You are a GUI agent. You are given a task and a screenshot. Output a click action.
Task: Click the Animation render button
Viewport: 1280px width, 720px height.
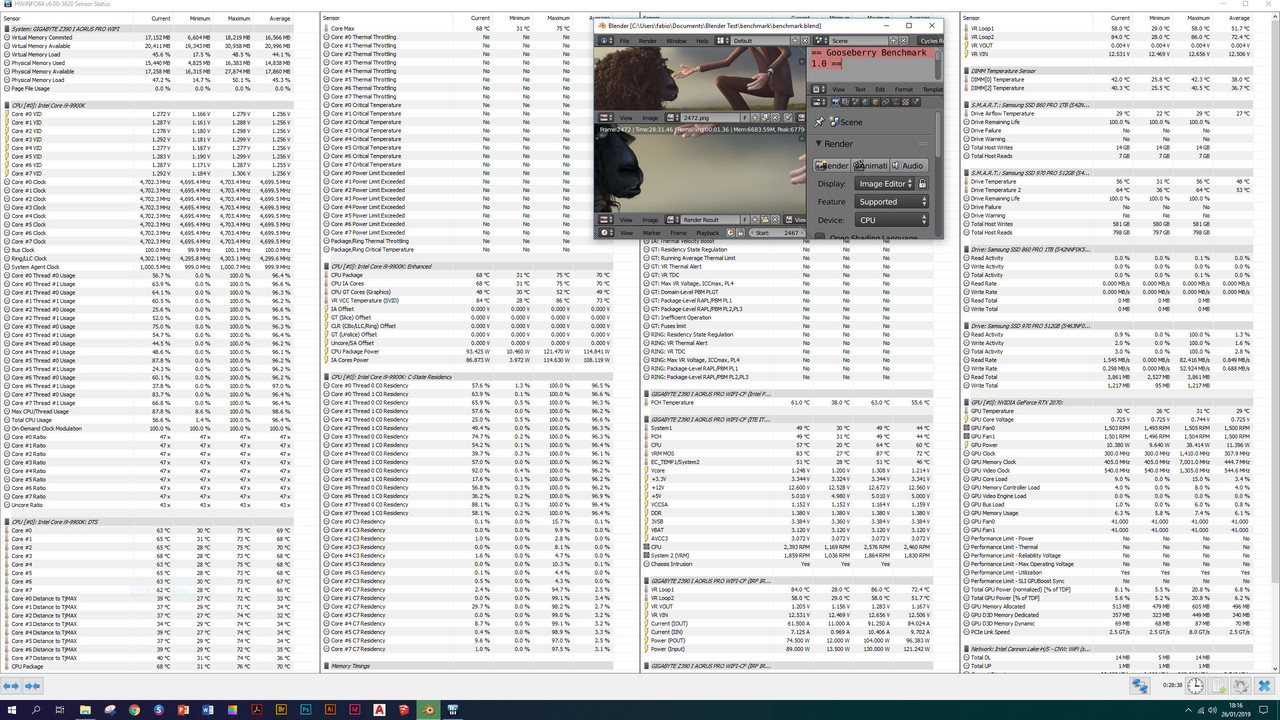pos(870,165)
